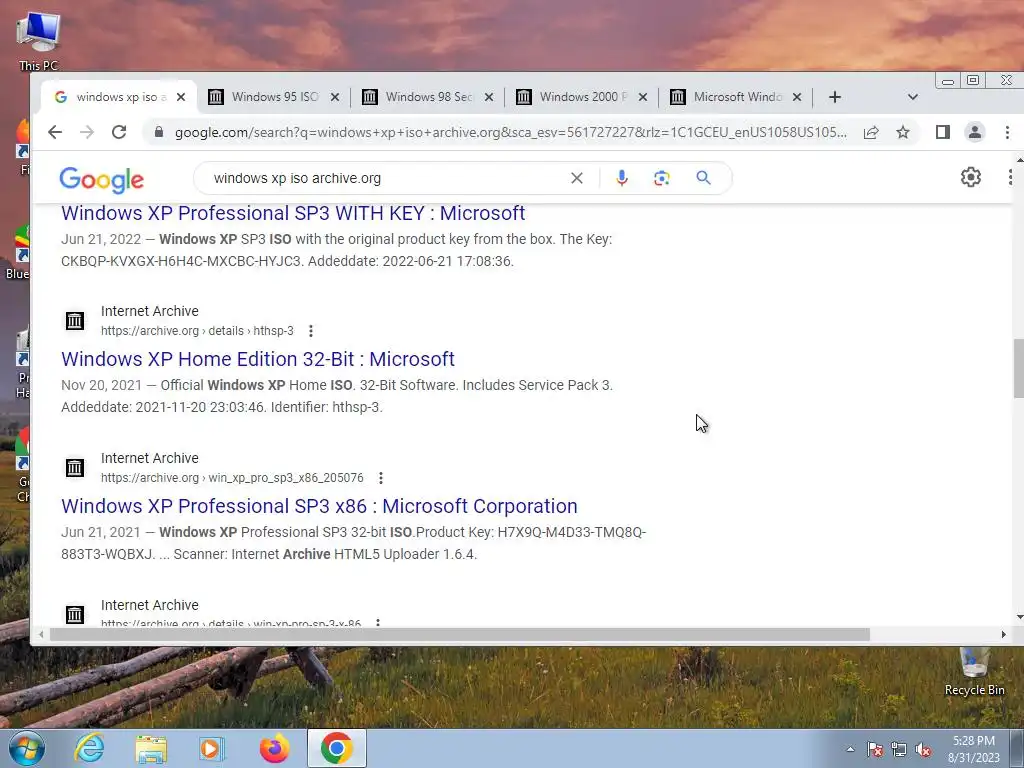Close the windows xp iso search tab
The image size is (1024, 768).
(181, 97)
